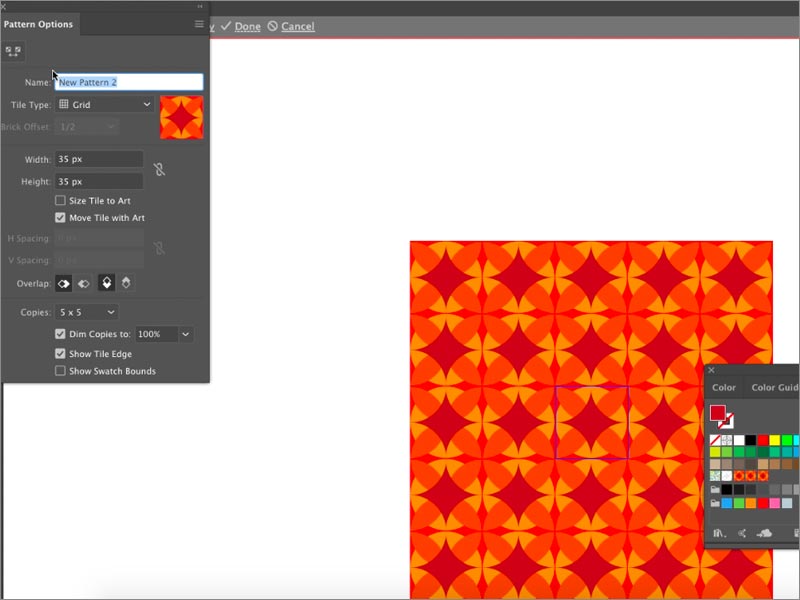Open the Swatch Libraries menu icon

click(x=719, y=534)
